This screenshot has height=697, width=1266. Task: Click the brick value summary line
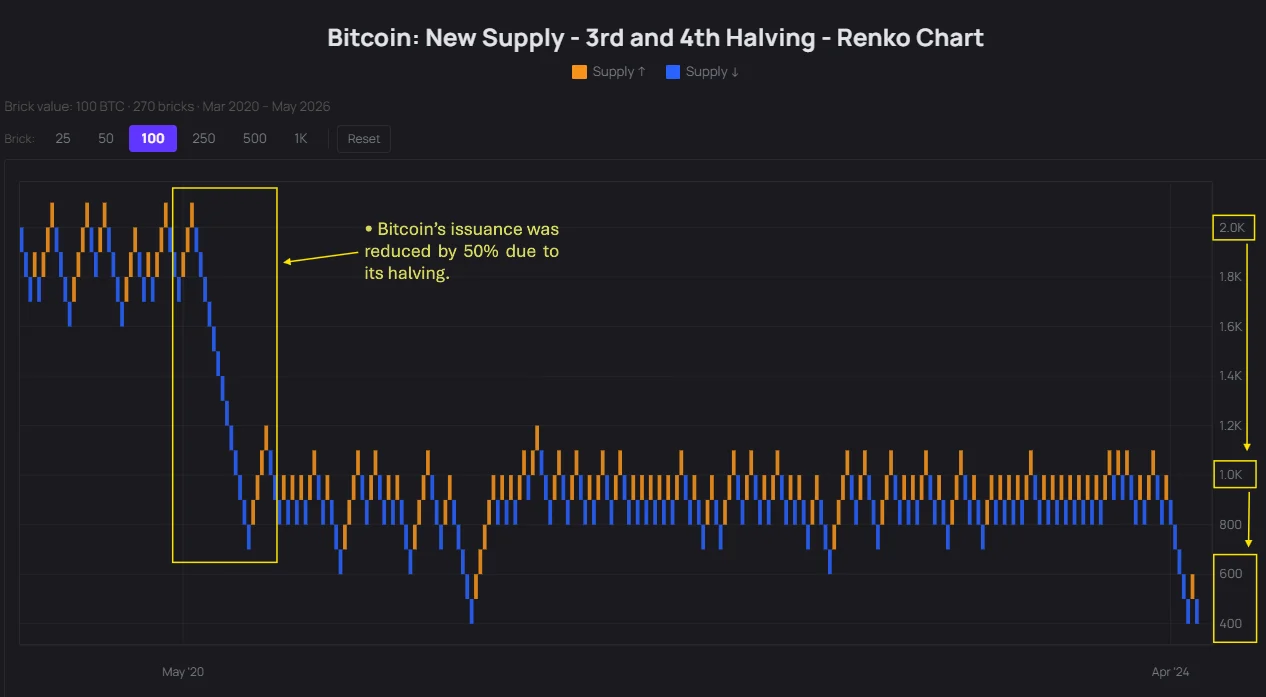(167, 106)
